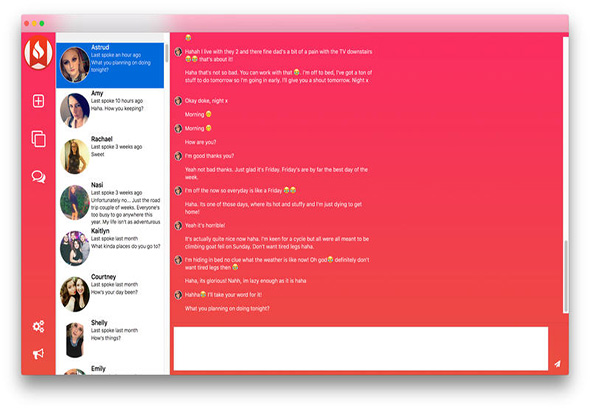Viewport: 590px width, 411px height.
Task: Open the conversation with Shelly
Action: click(110, 340)
